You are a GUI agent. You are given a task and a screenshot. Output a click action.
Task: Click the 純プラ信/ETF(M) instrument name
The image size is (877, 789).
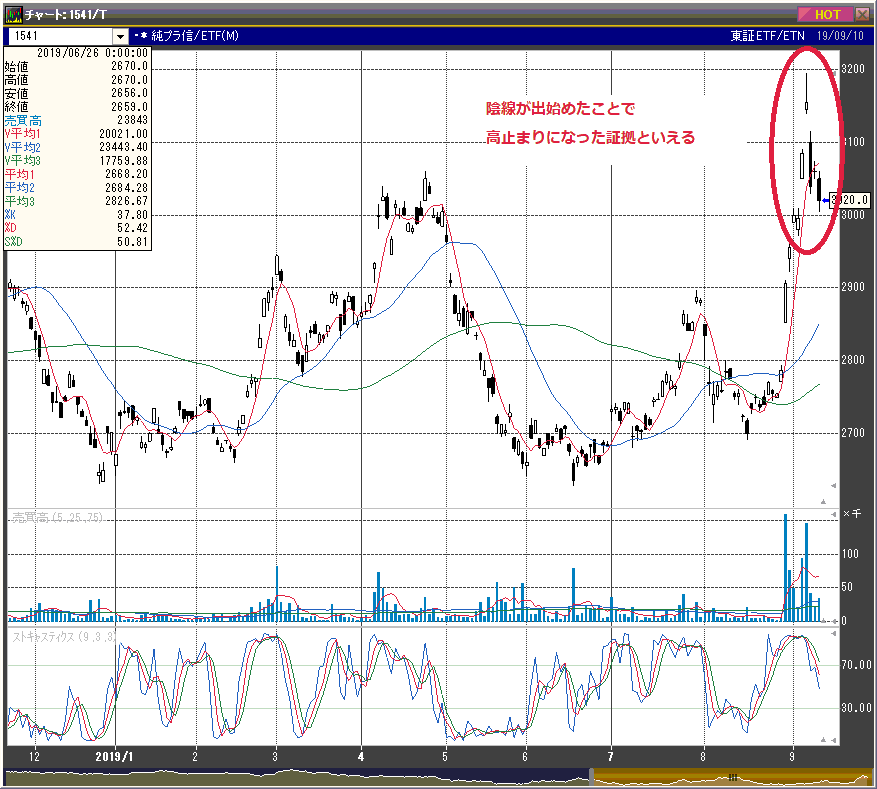click(x=195, y=36)
